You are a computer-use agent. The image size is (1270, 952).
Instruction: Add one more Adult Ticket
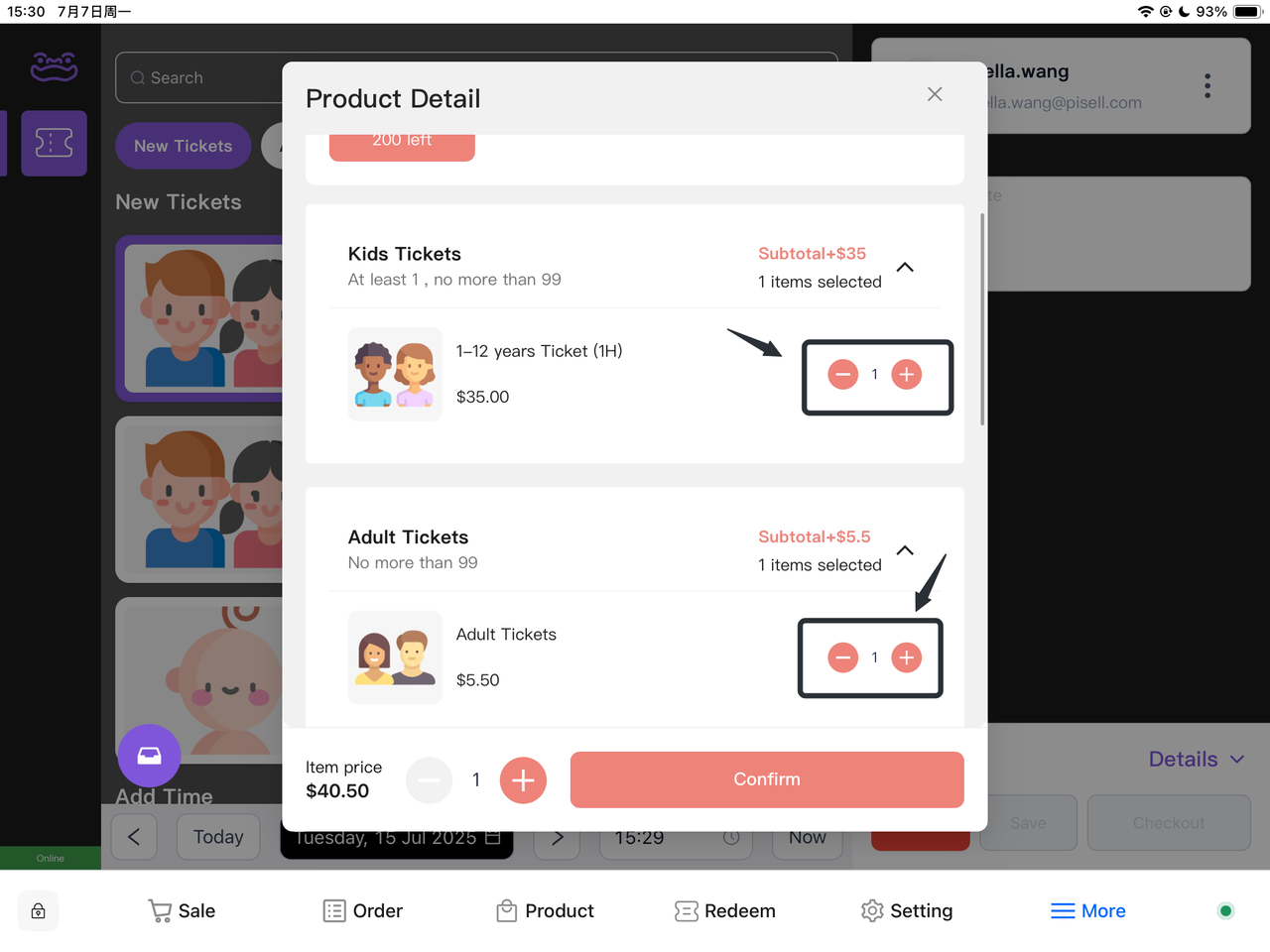(x=906, y=657)
